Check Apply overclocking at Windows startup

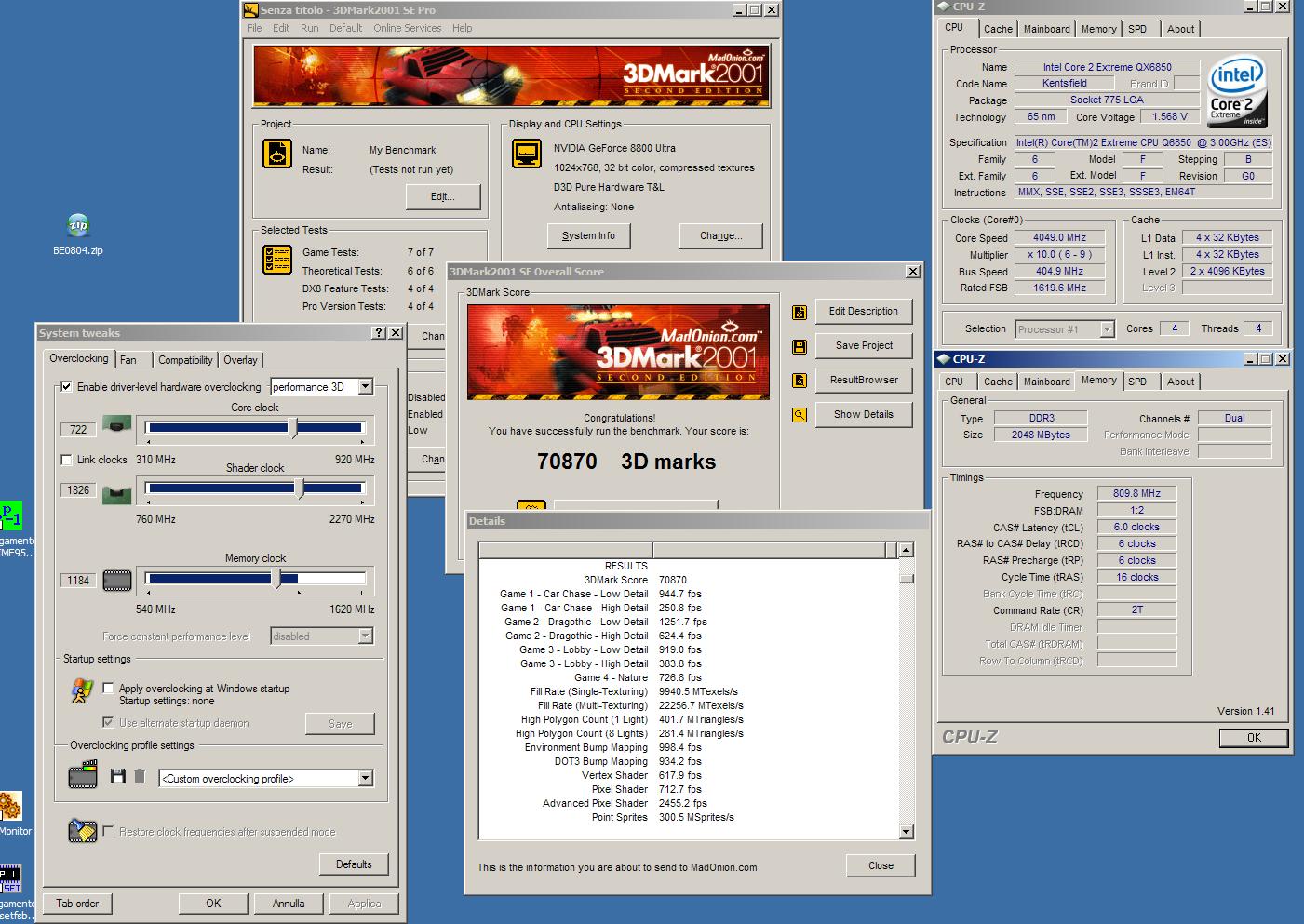(x=108, y=689)
